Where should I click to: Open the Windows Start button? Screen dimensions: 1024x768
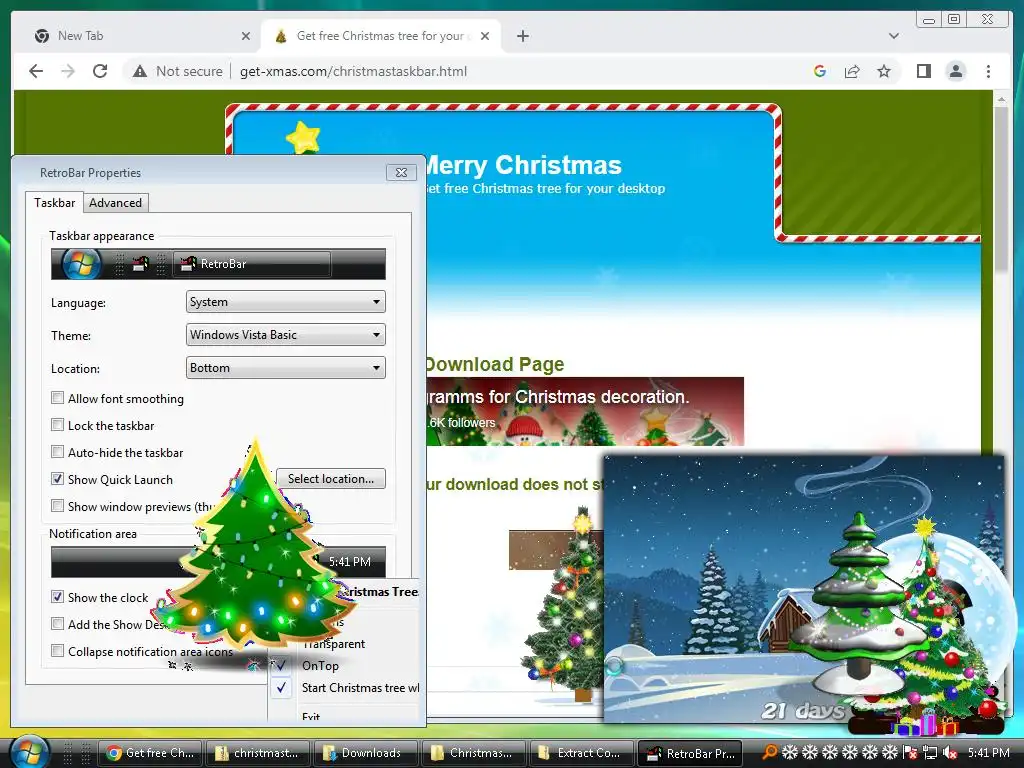[29, 752]
